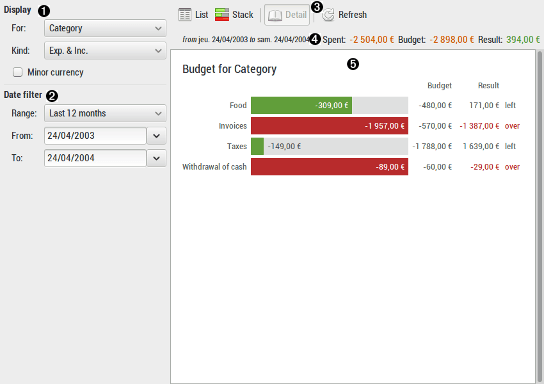Click the From date field 24/04/2003
Viewport: 544px width, 384px height.
pyautogui.click(x=95, y=136)
